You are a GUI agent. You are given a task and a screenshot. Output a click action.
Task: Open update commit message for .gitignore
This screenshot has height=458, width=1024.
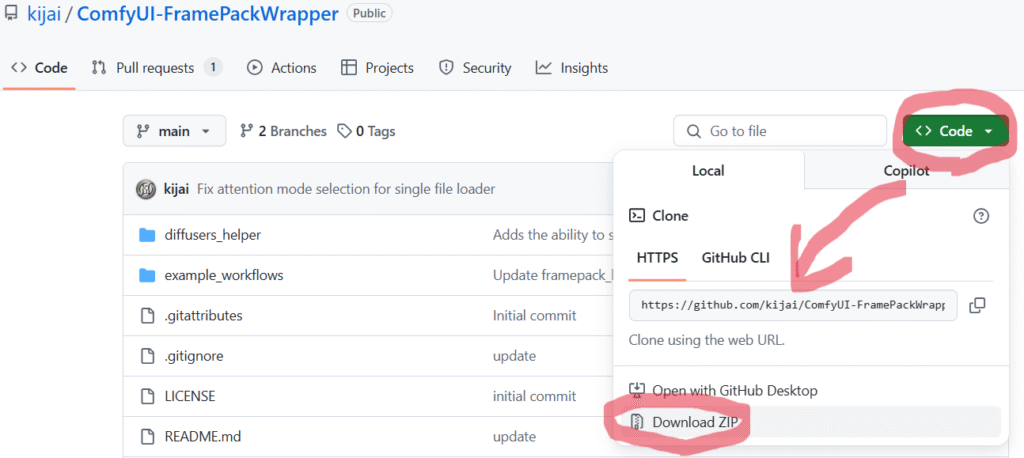tap(514, 356)
